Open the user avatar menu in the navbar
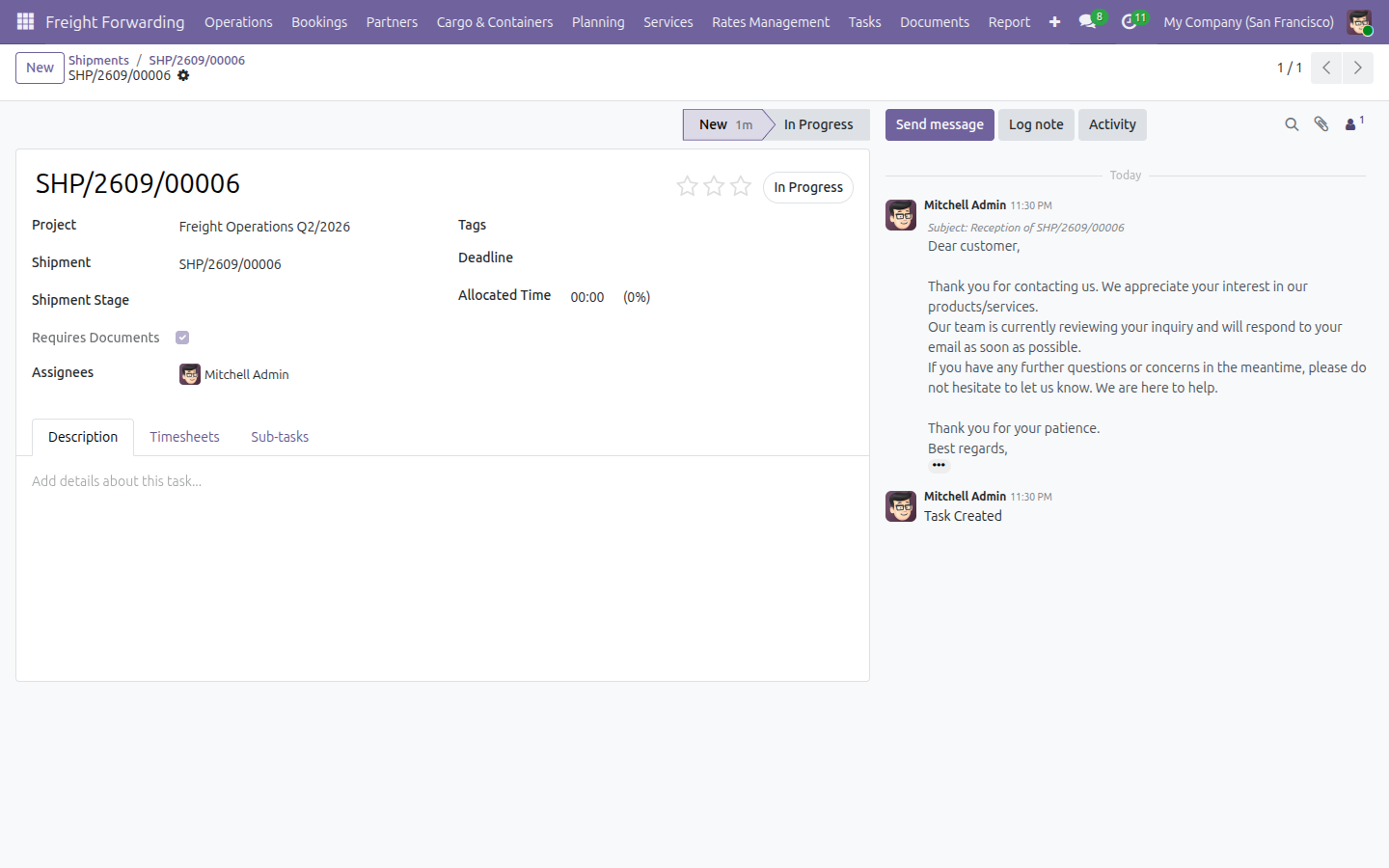 pos(1359,21)
